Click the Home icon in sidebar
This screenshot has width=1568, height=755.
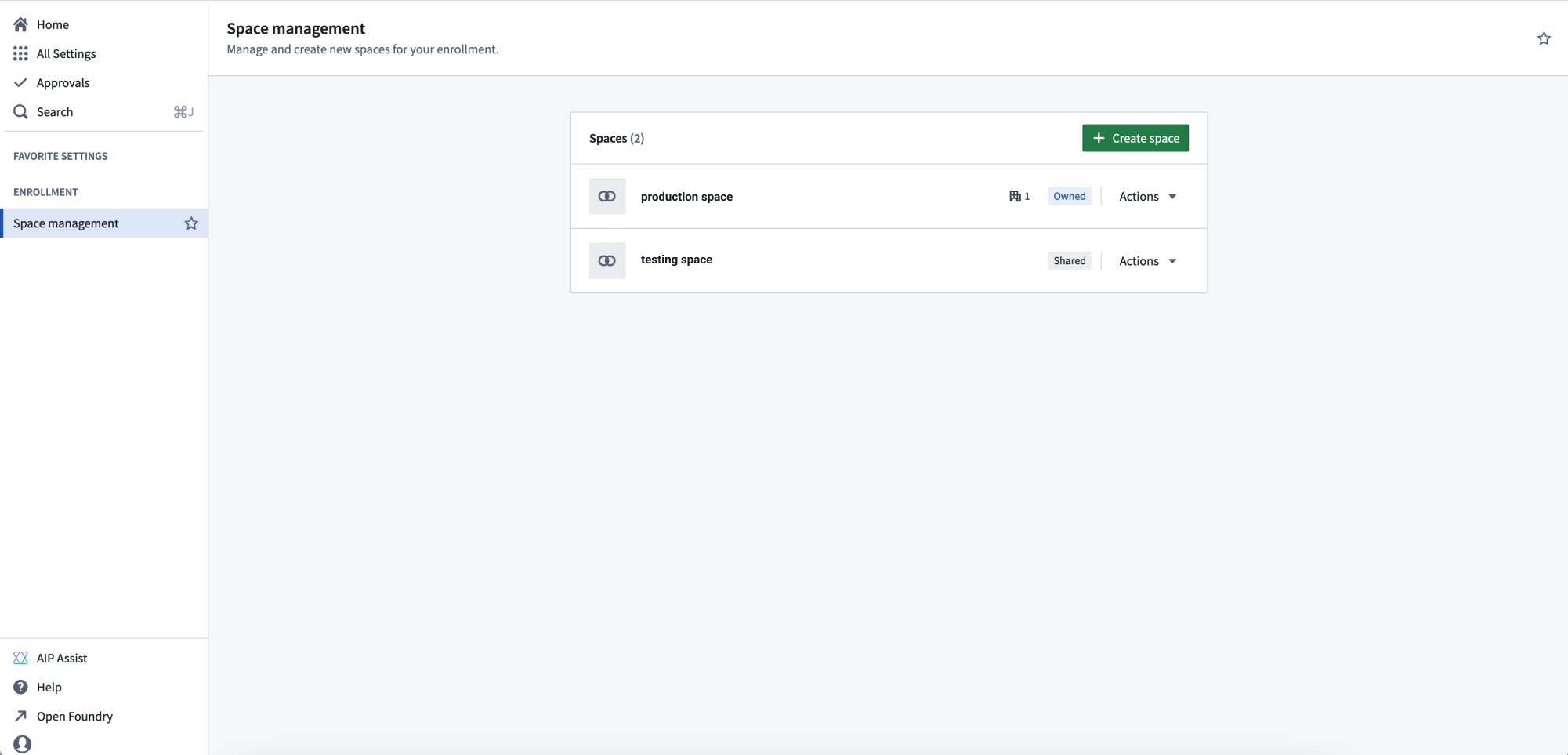coord(20,24)
